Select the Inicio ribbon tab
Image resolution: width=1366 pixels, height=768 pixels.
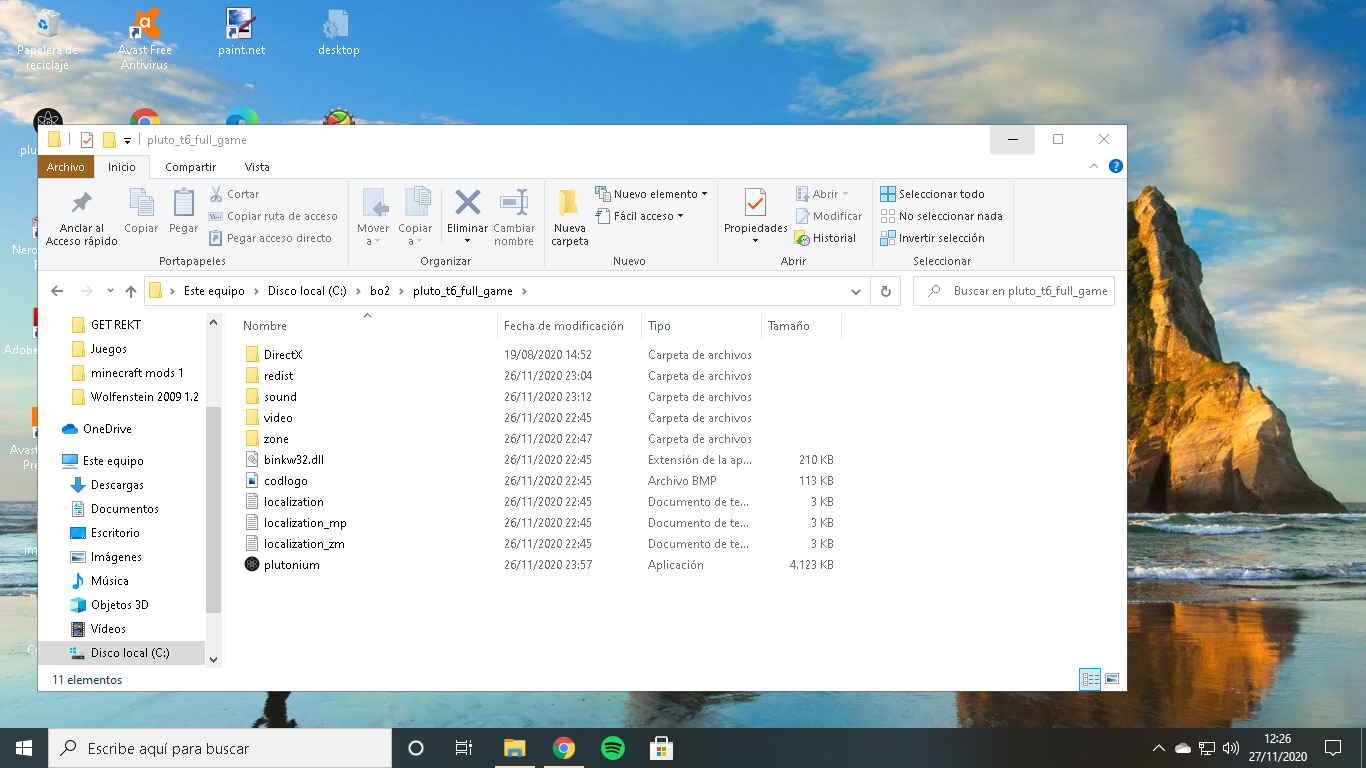(122, 167)
